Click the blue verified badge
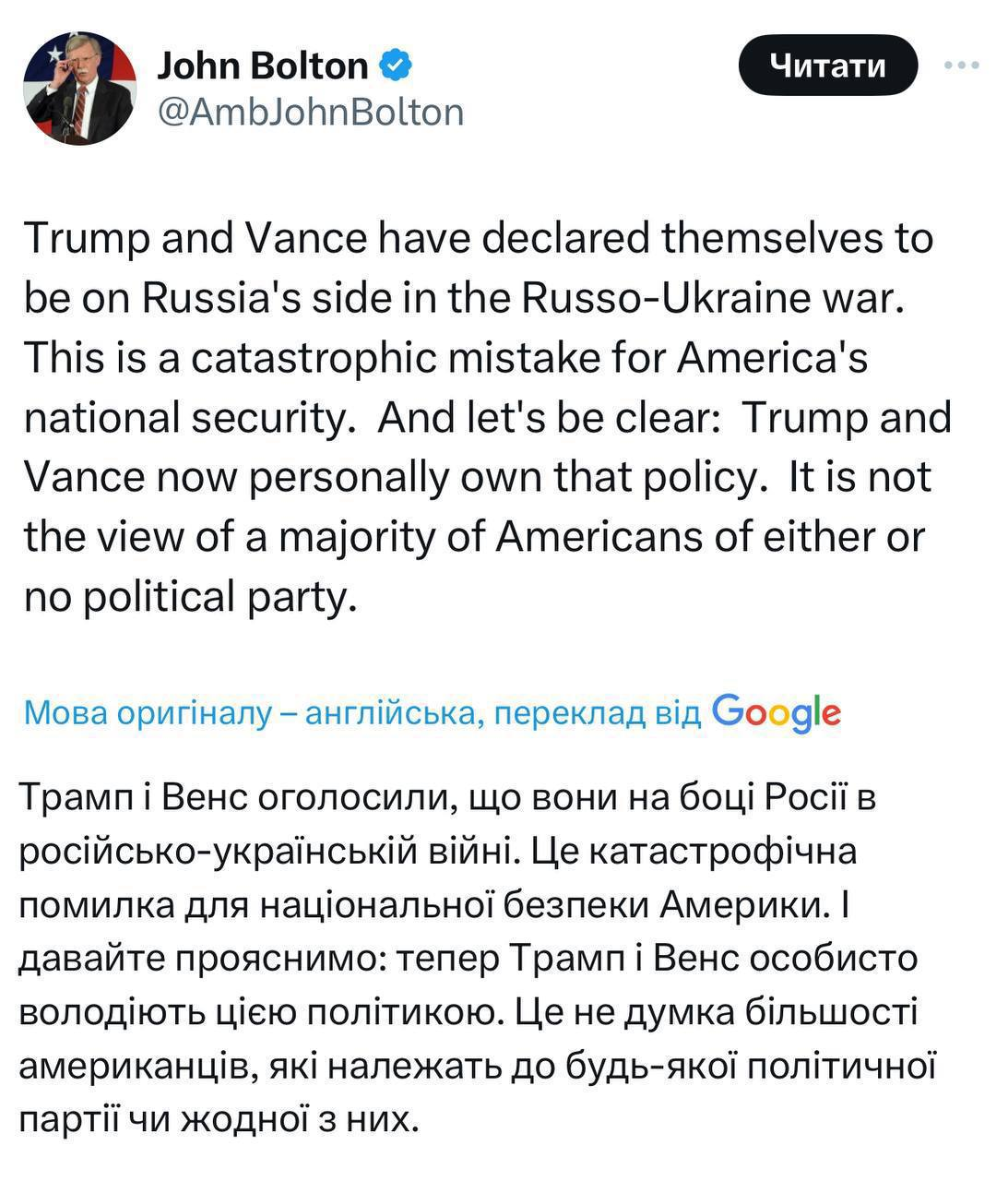The width and height of the screenshot is (1008, 1181). (x=397, y=66)
